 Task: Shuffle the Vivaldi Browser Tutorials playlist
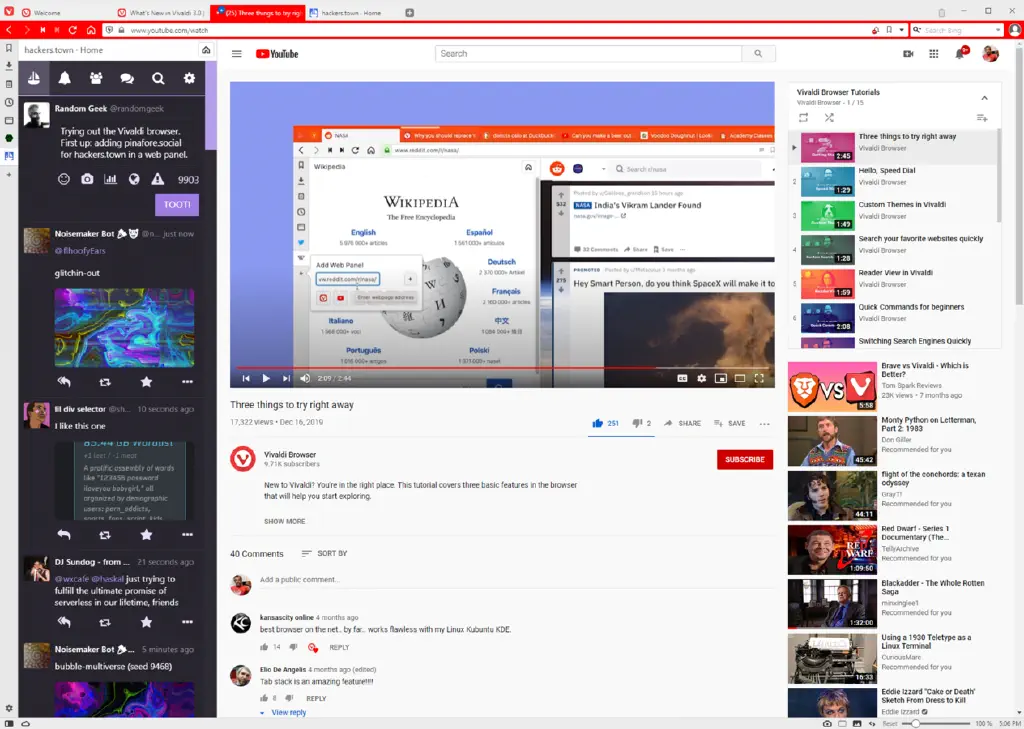[x=828, y=115]
